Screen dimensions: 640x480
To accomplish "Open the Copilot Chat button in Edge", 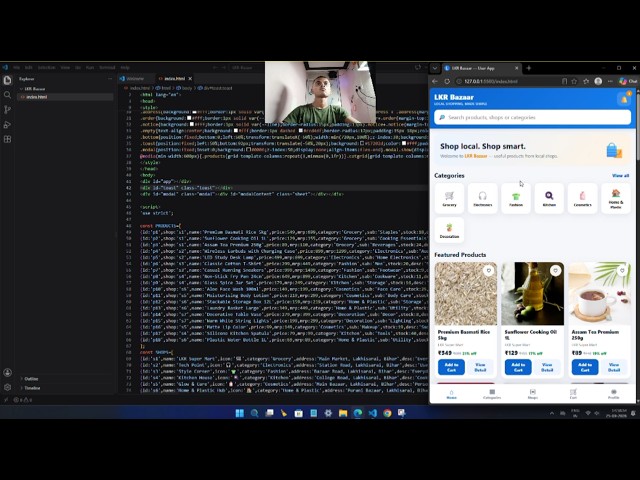I will point(628,81).
